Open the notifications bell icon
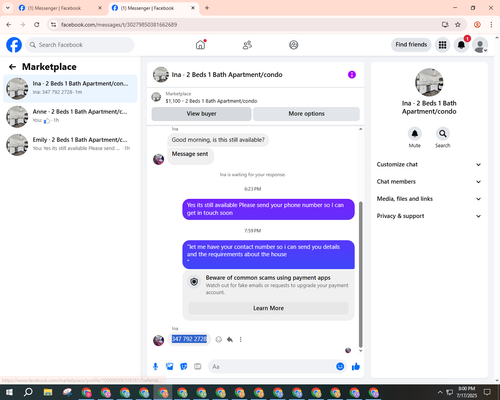Image resolution: width=500 pixels, height=400 pixels. [x=461, y=45]
